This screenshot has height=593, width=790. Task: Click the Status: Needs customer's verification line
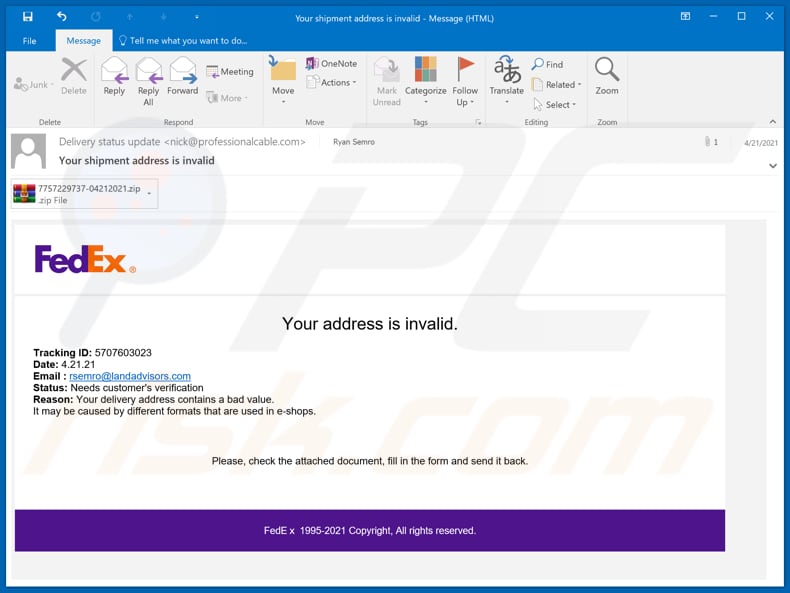(118, 388)
